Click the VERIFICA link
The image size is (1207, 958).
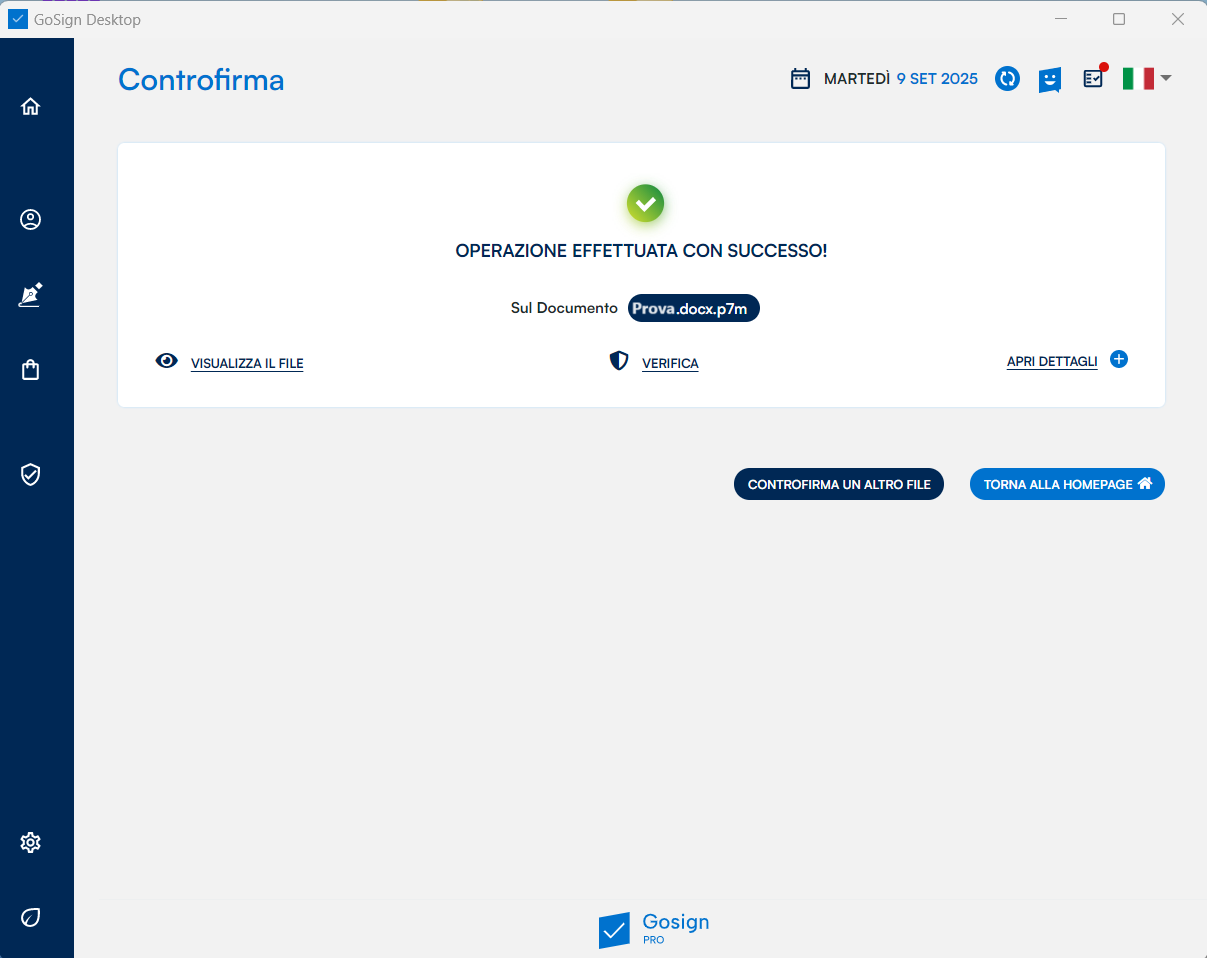tap(670, 364)
